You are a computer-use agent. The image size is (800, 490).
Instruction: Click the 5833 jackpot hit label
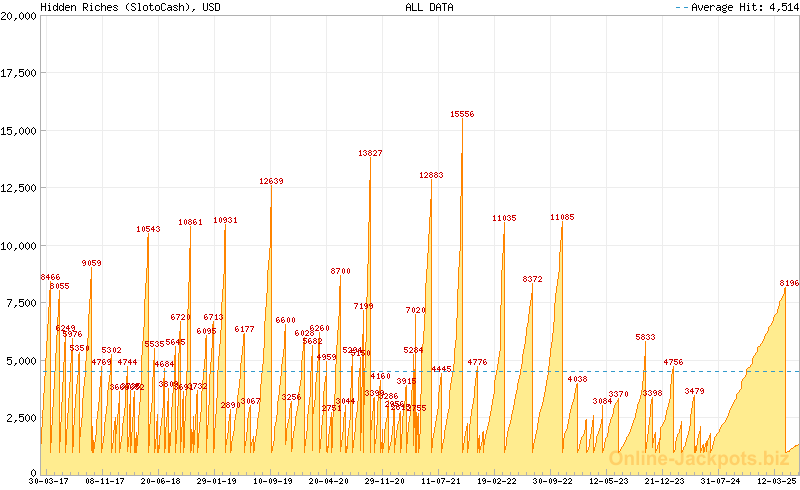click(x=645, y=337)
